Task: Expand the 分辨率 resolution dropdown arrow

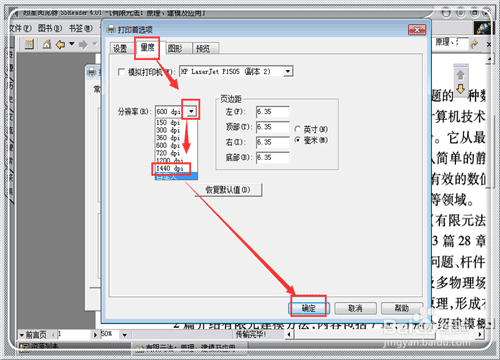Action: [191, 111]
